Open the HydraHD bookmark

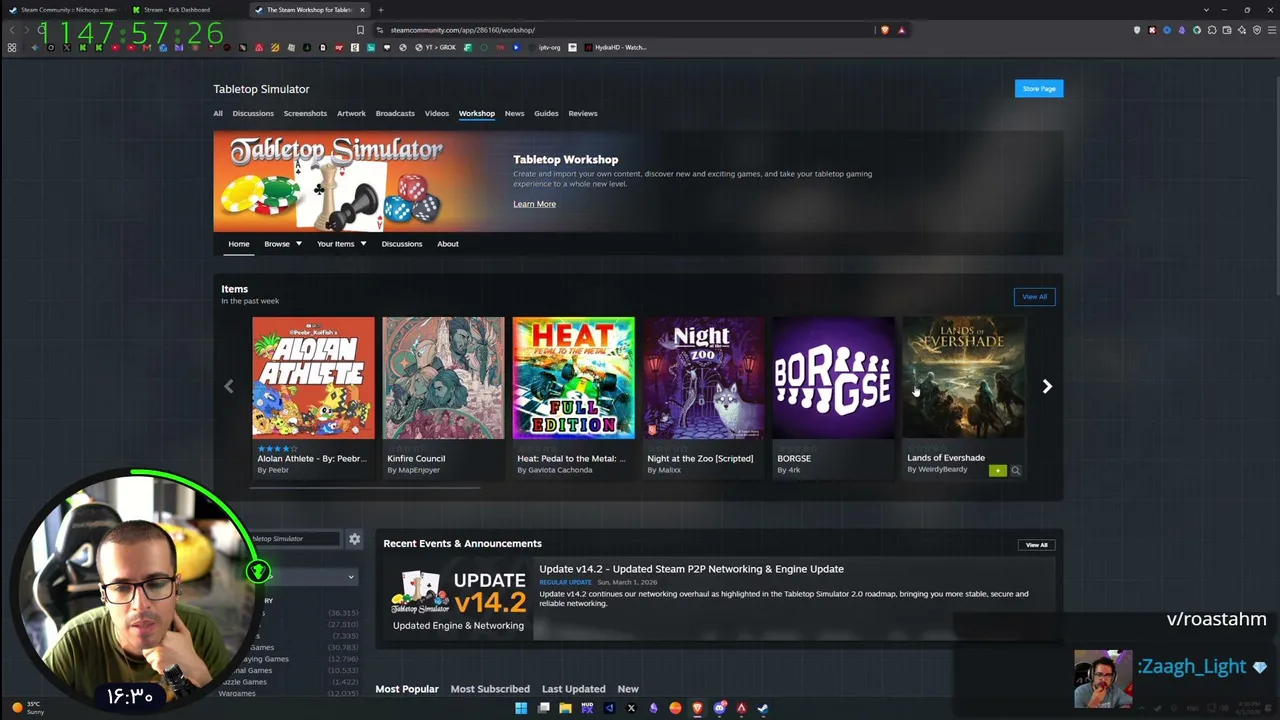pos(614,47)
